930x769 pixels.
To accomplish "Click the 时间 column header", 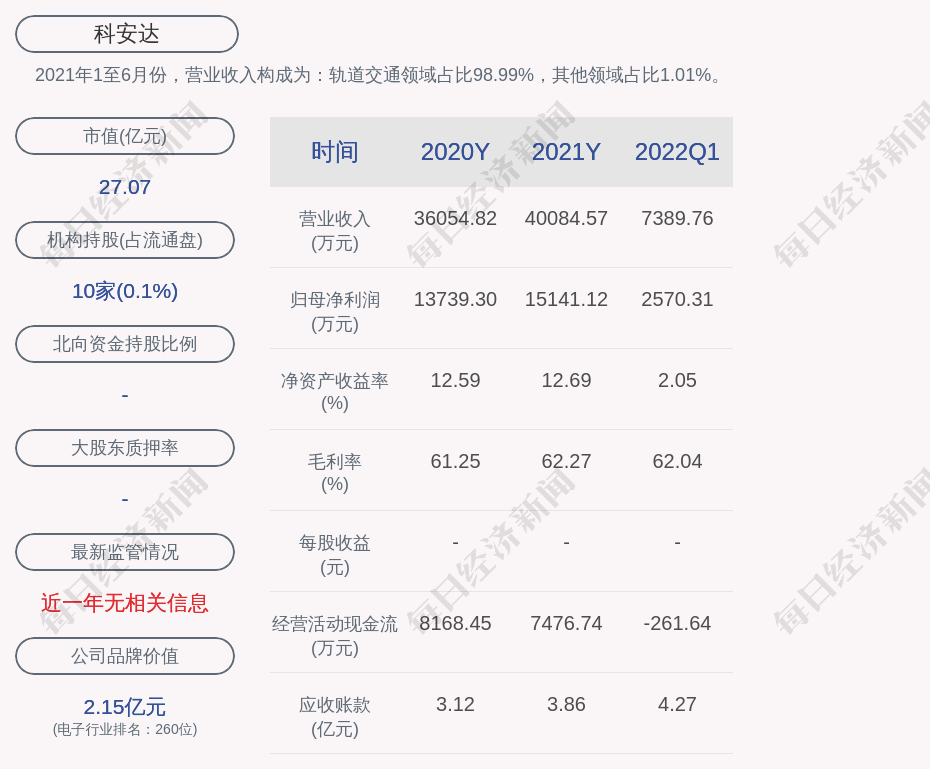I will (x=335, y=152).
